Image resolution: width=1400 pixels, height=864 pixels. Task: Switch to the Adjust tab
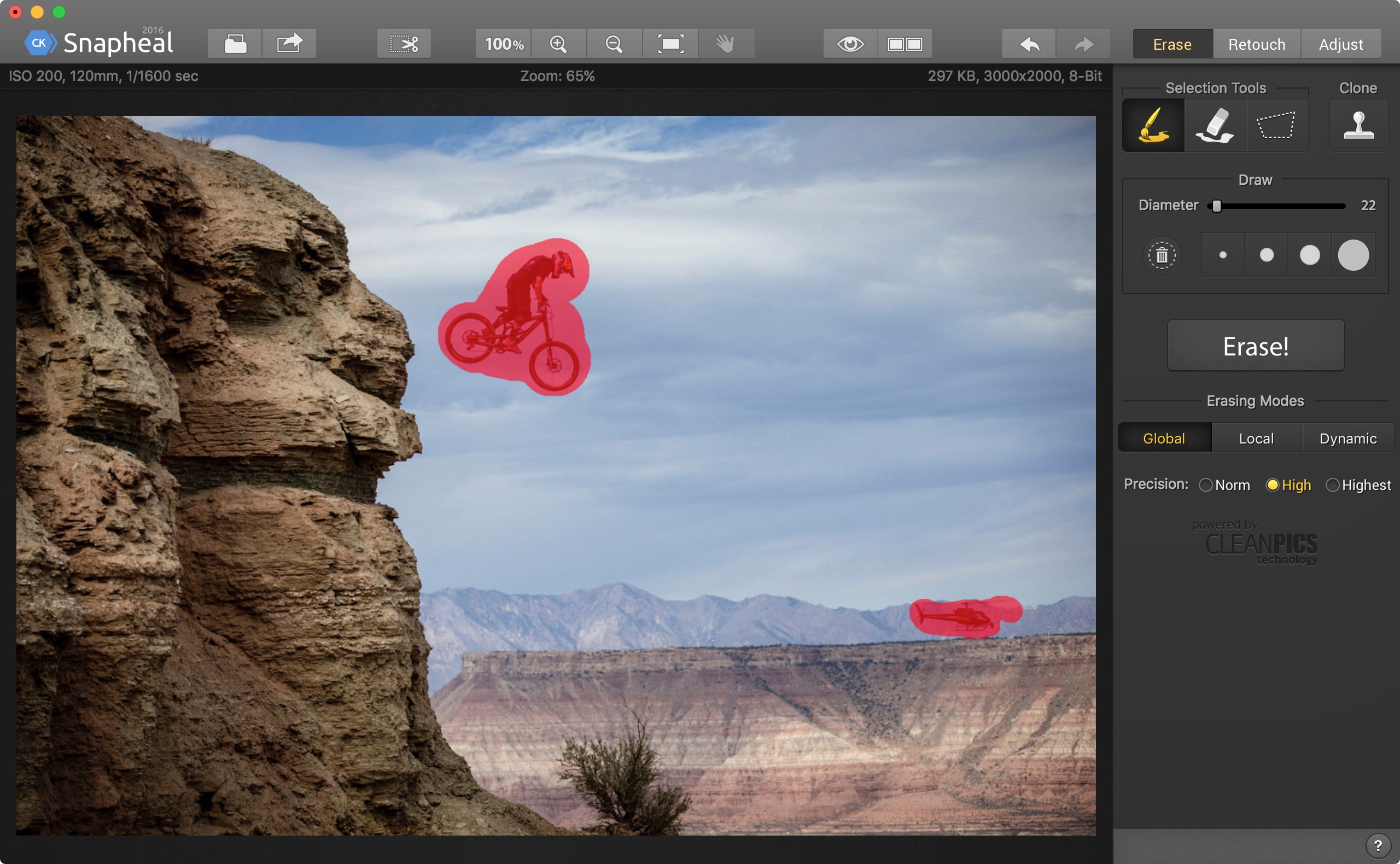point(1341,44)
